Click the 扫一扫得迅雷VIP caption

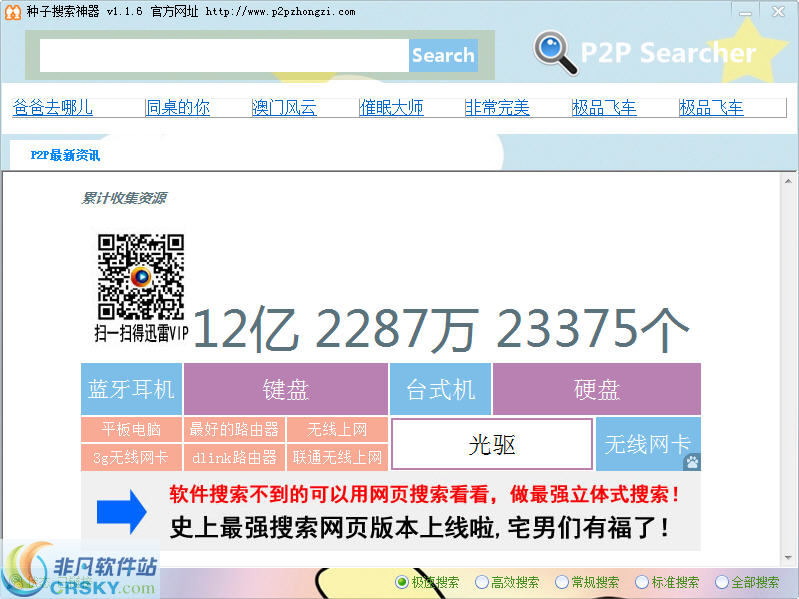click(x=141, y=333)
